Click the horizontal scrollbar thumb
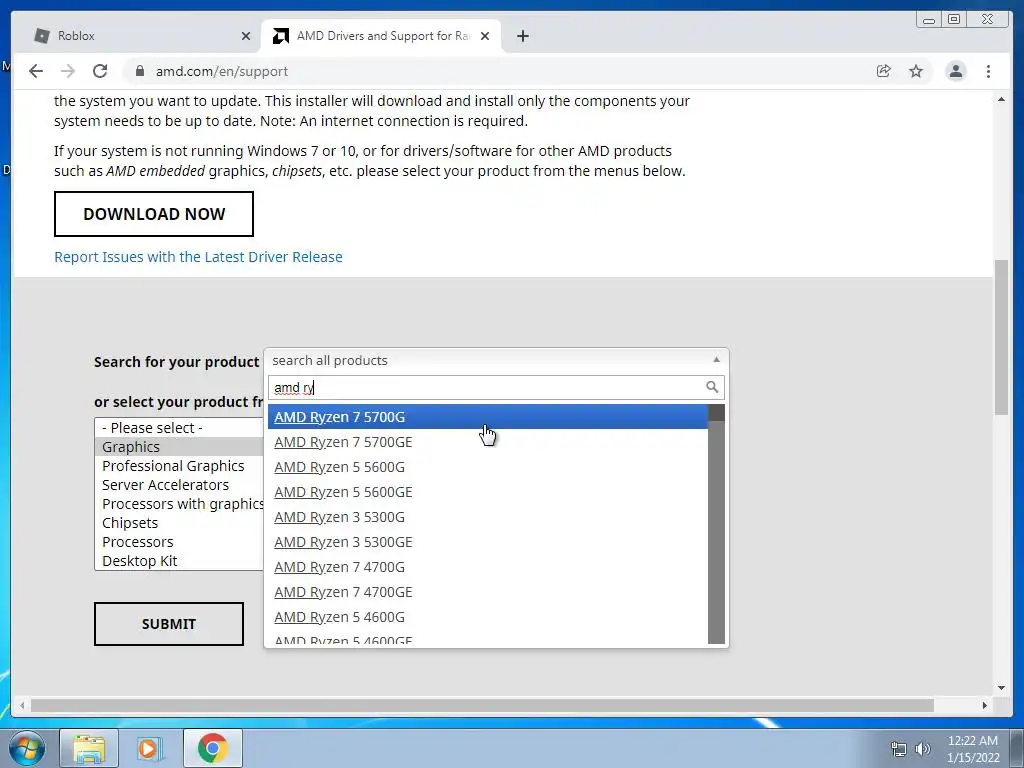The width and height of the screenshot is (1024, 768). point(482,705)
